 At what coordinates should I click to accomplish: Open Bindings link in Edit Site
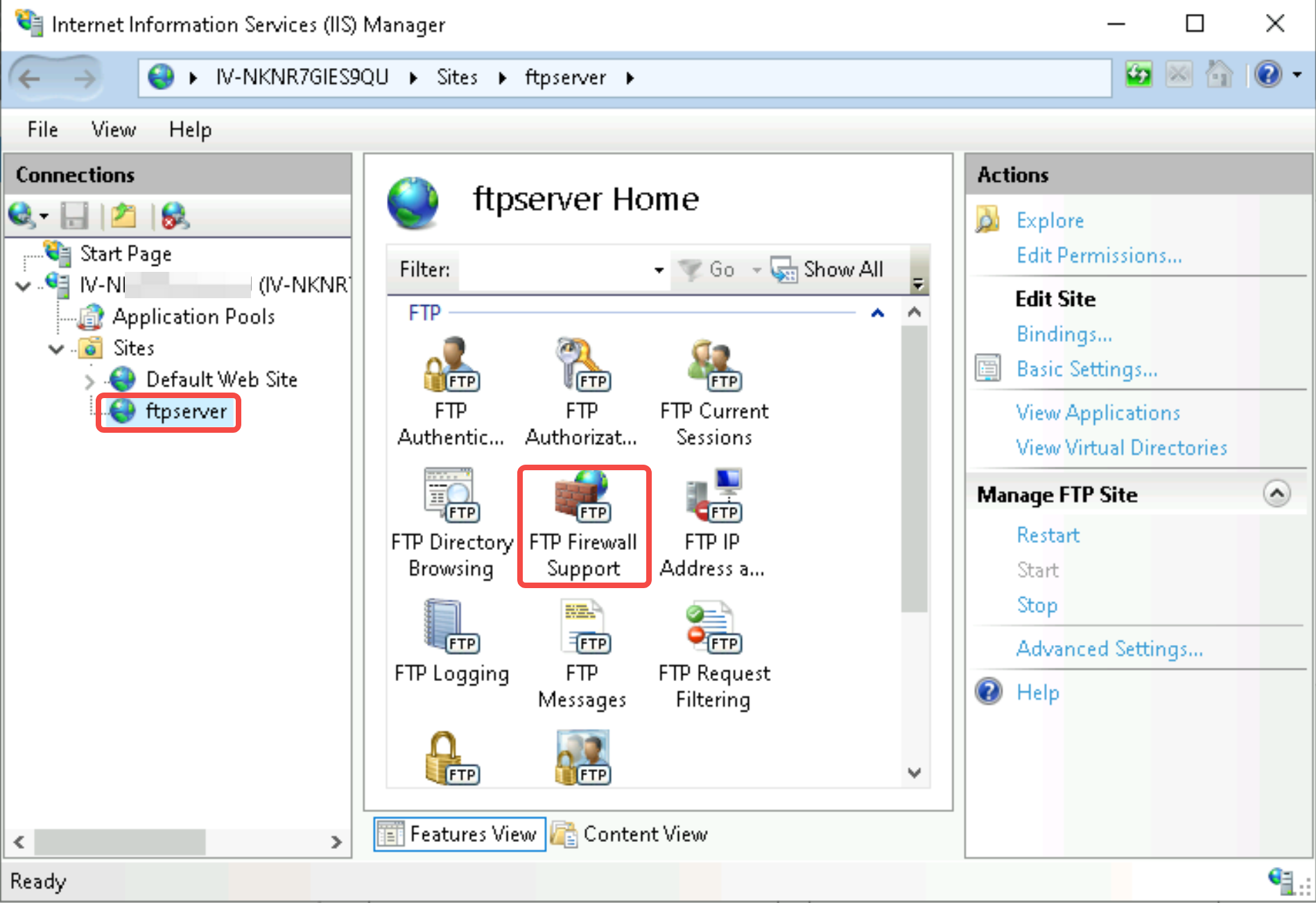[x=1064, y=334]
